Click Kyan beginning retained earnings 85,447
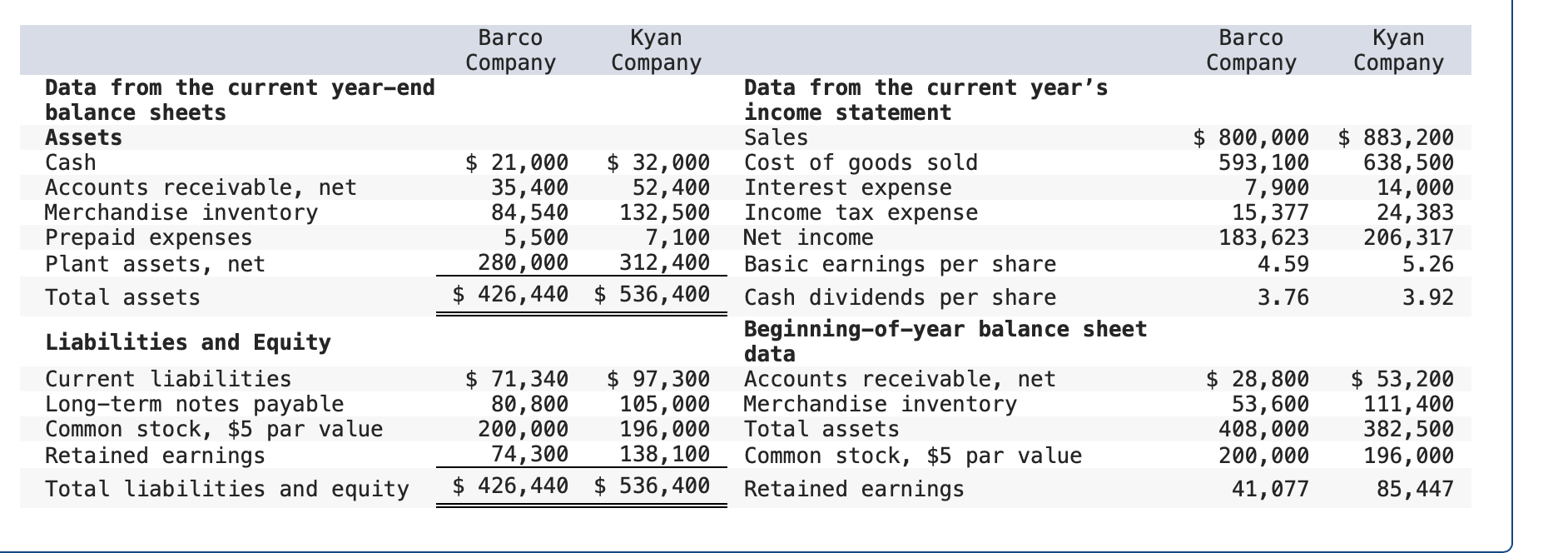This screenshot has width=1568, height=553. (1416, 489)
